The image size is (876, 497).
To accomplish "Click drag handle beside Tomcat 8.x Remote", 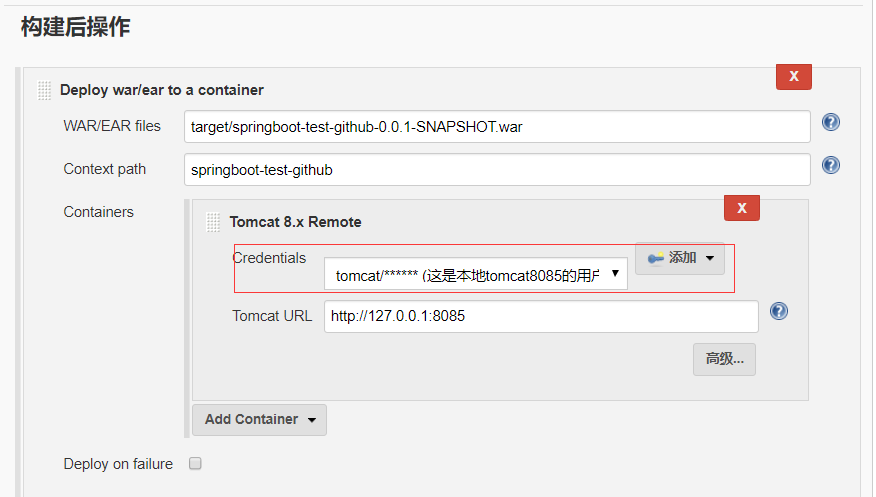I will (213, 222).
